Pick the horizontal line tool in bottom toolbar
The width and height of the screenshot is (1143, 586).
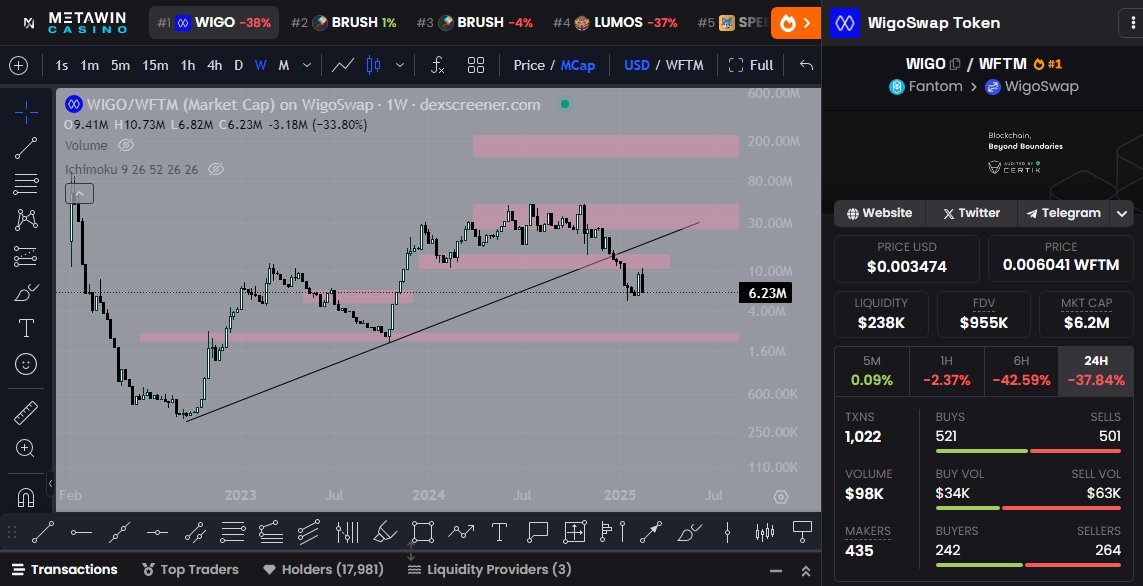(157, 533)
